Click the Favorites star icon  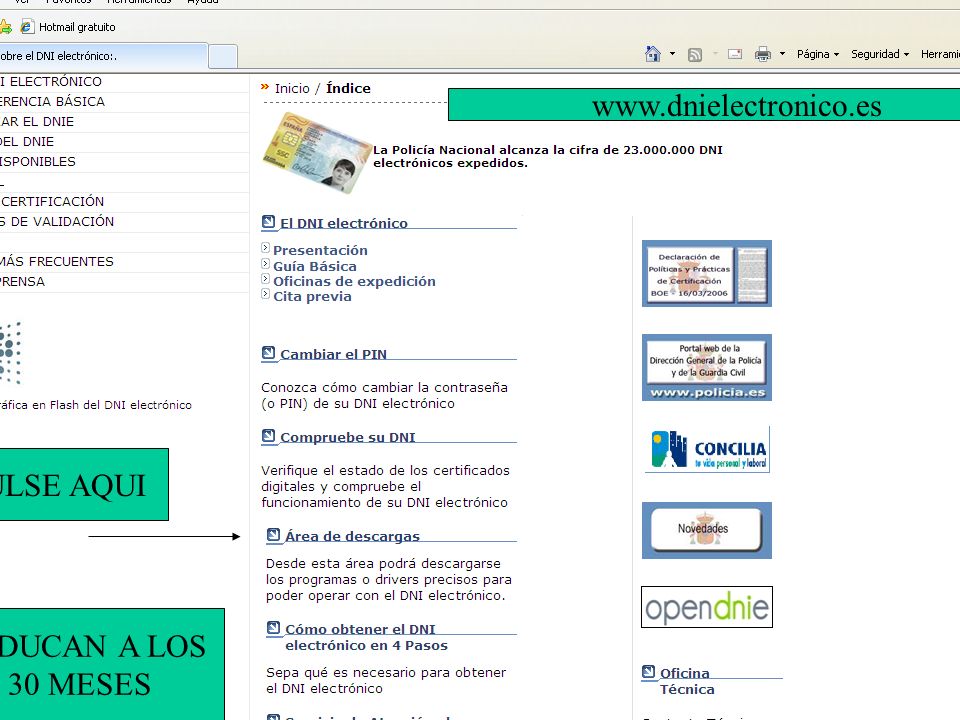[5, 27]
